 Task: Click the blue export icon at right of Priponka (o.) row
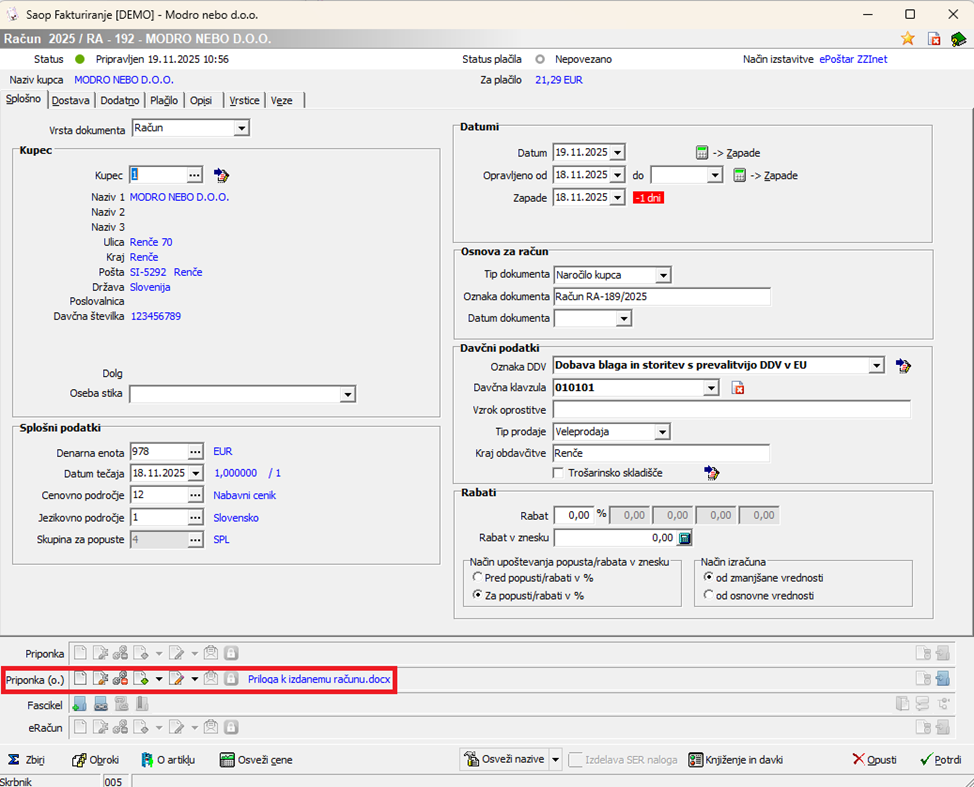[x=942, y=678]
